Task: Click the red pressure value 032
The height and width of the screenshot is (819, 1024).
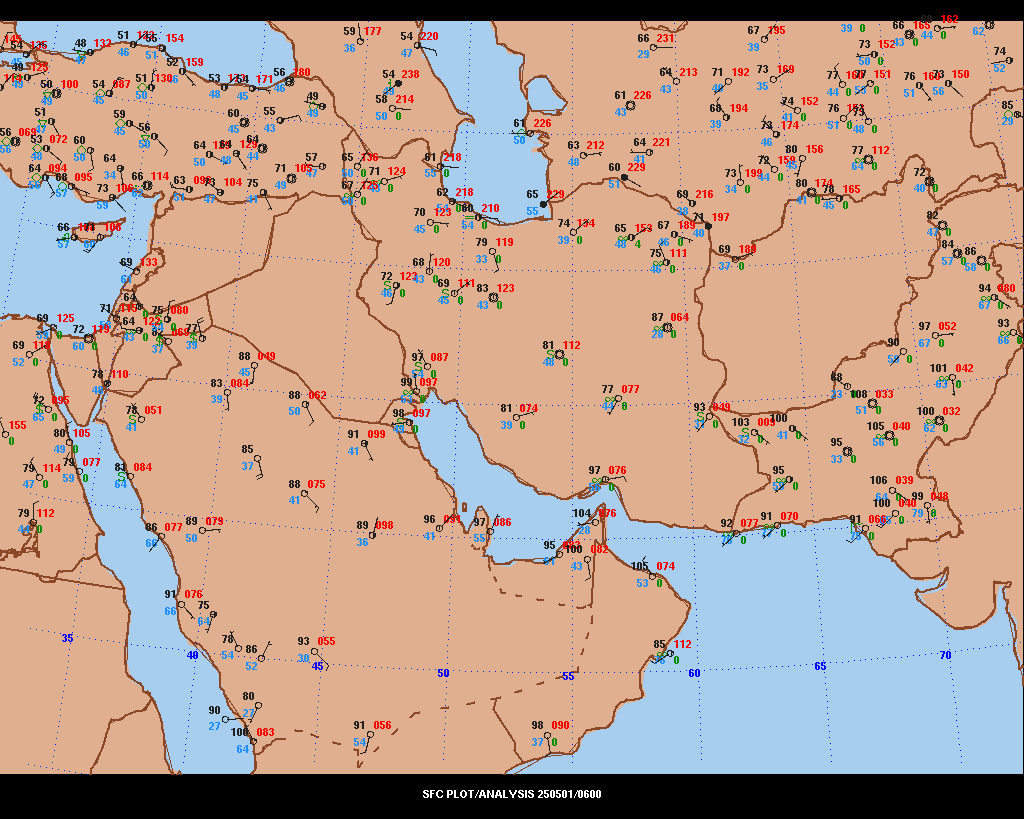Action: point(952,411)
